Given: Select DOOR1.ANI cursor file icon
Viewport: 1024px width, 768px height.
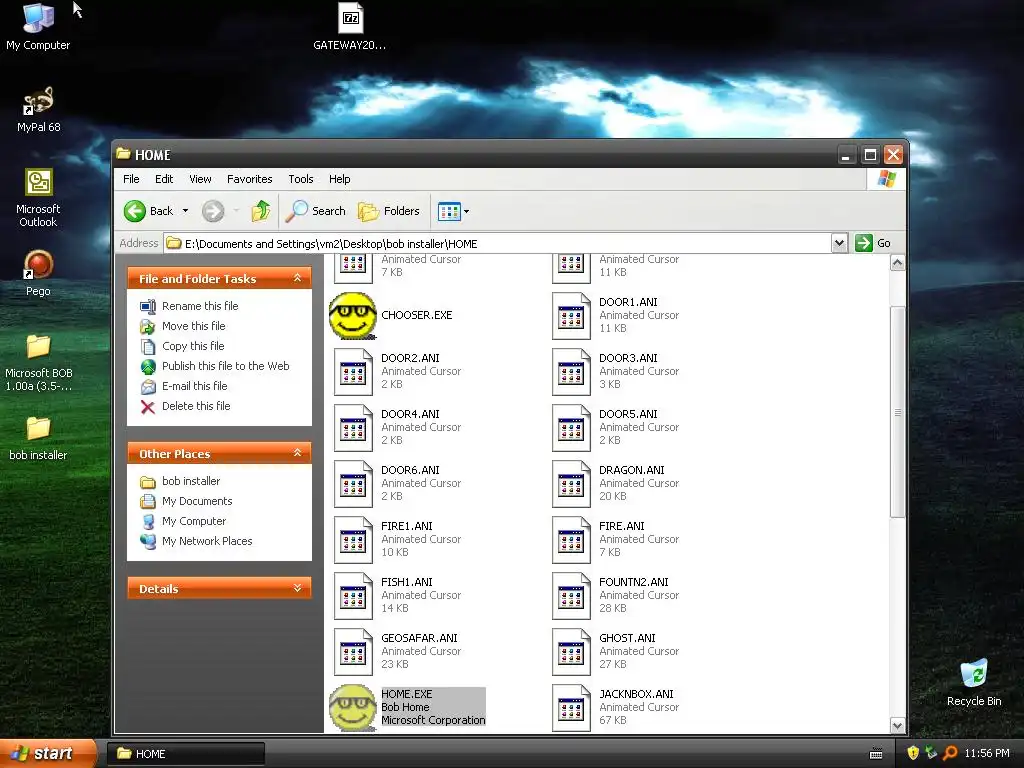Looking at the screenshot, I should [x=571, y=315].
